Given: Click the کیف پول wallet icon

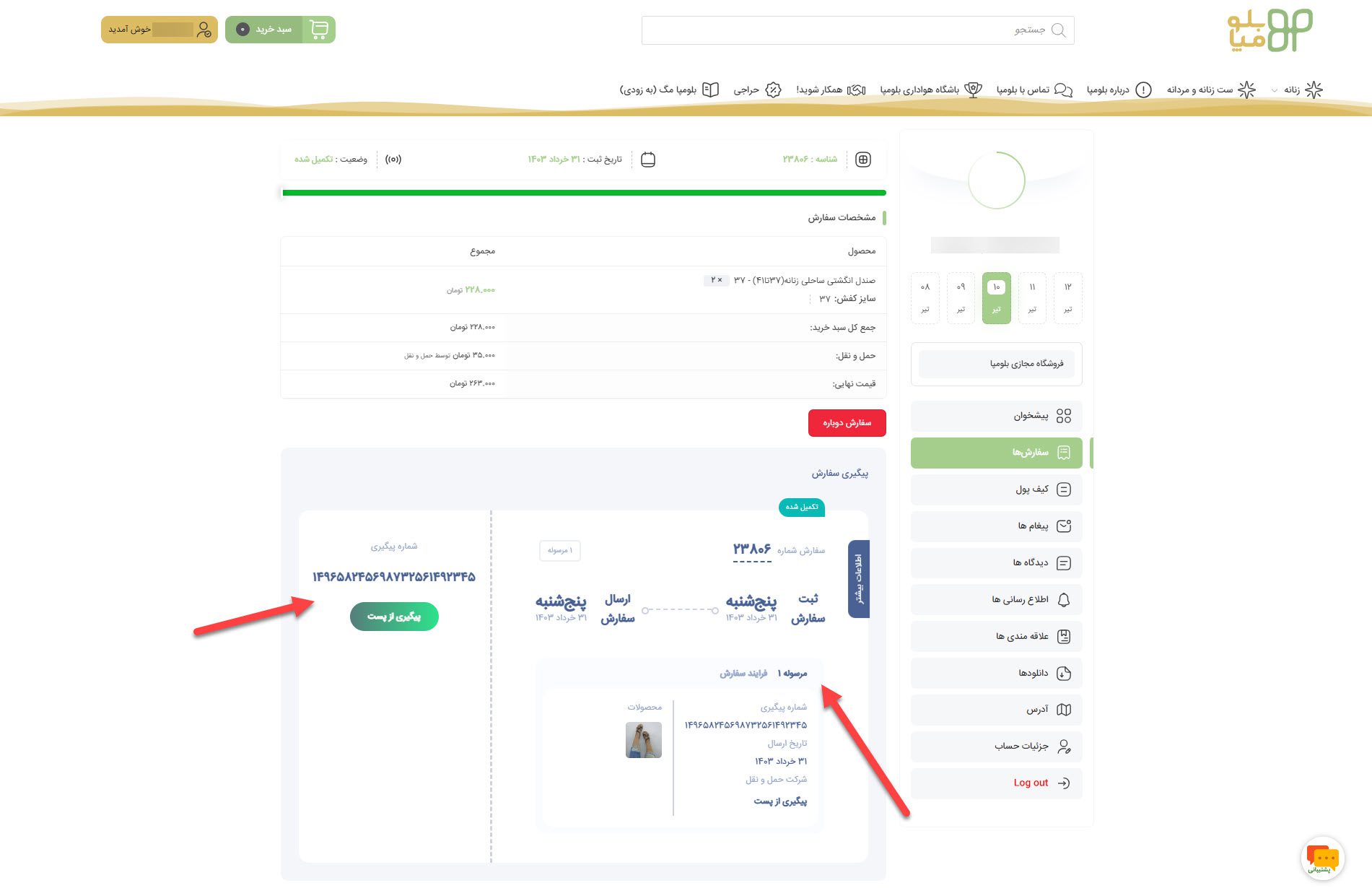Looking at the screenshot, I should [x=1063, y=489].
